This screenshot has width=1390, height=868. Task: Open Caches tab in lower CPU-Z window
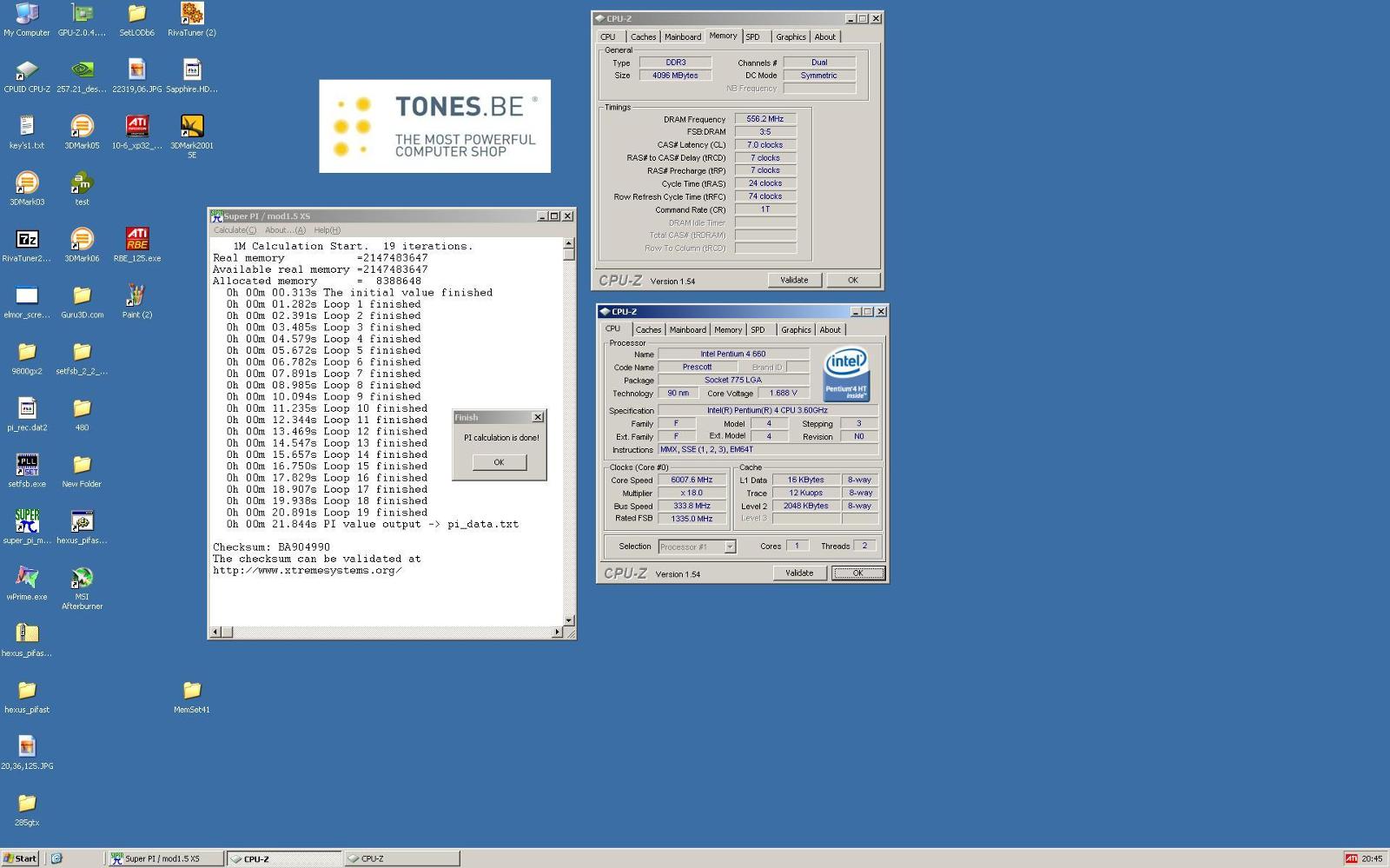[648, 329]
